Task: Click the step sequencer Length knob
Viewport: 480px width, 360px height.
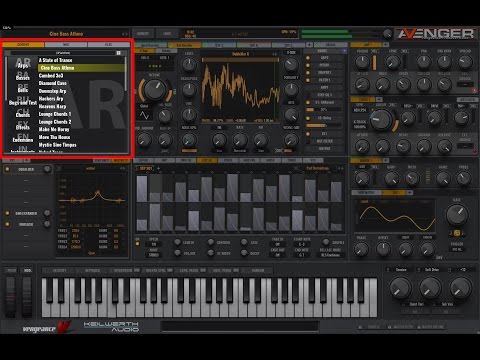Action: pyautogui.click(x=178, y=242)
